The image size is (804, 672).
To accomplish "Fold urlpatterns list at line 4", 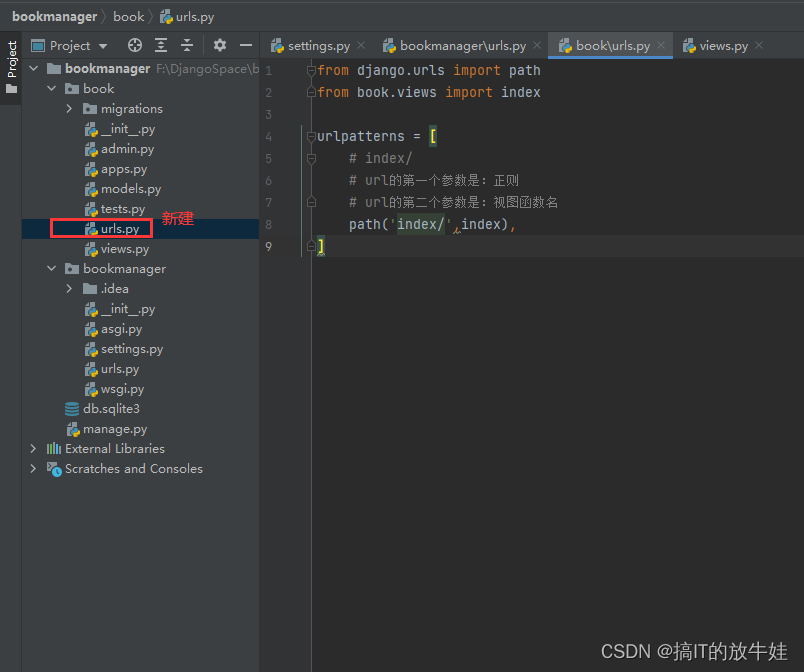I will (x=311, y=136).
